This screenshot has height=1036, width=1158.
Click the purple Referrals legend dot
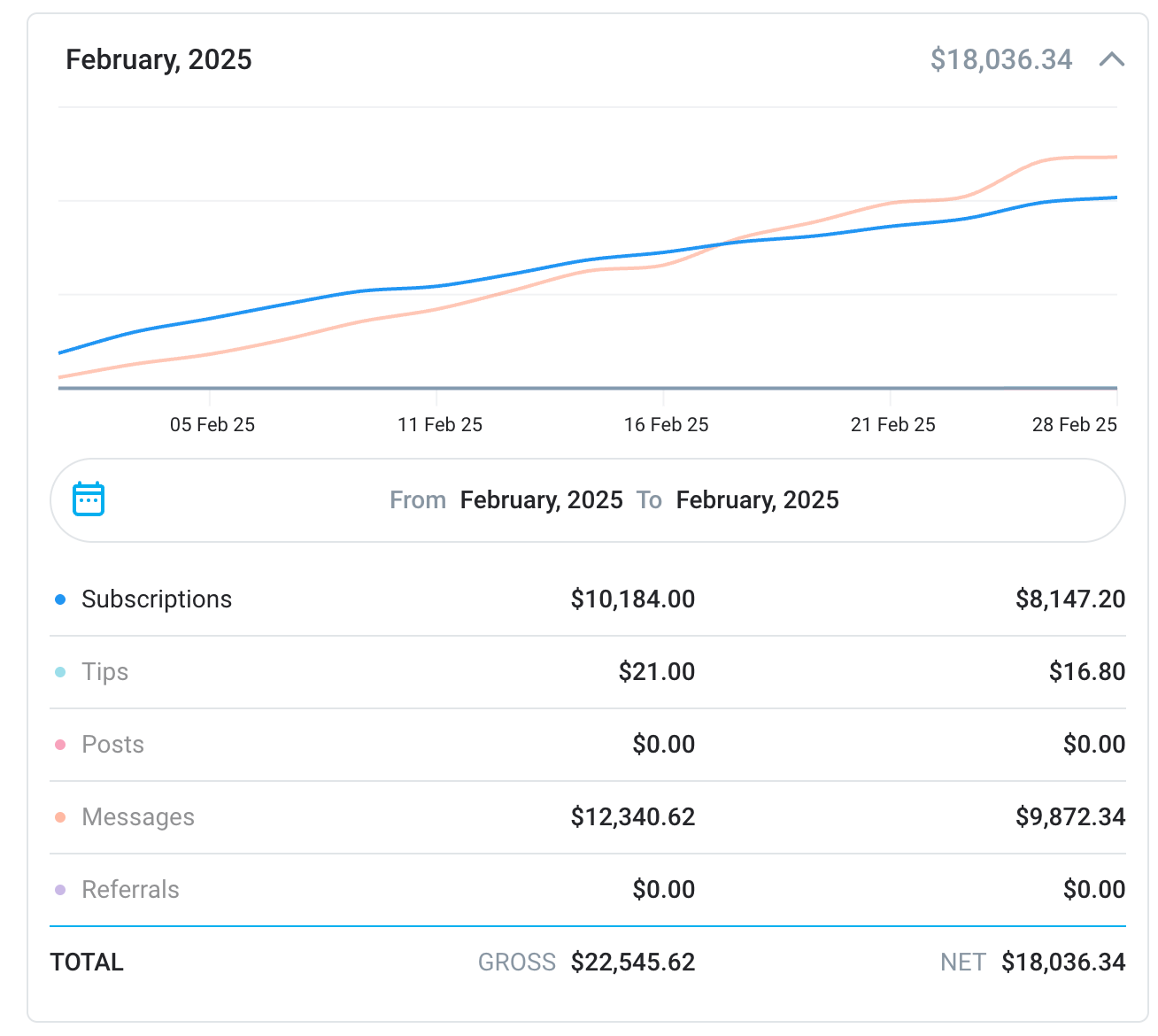point(60,890)
